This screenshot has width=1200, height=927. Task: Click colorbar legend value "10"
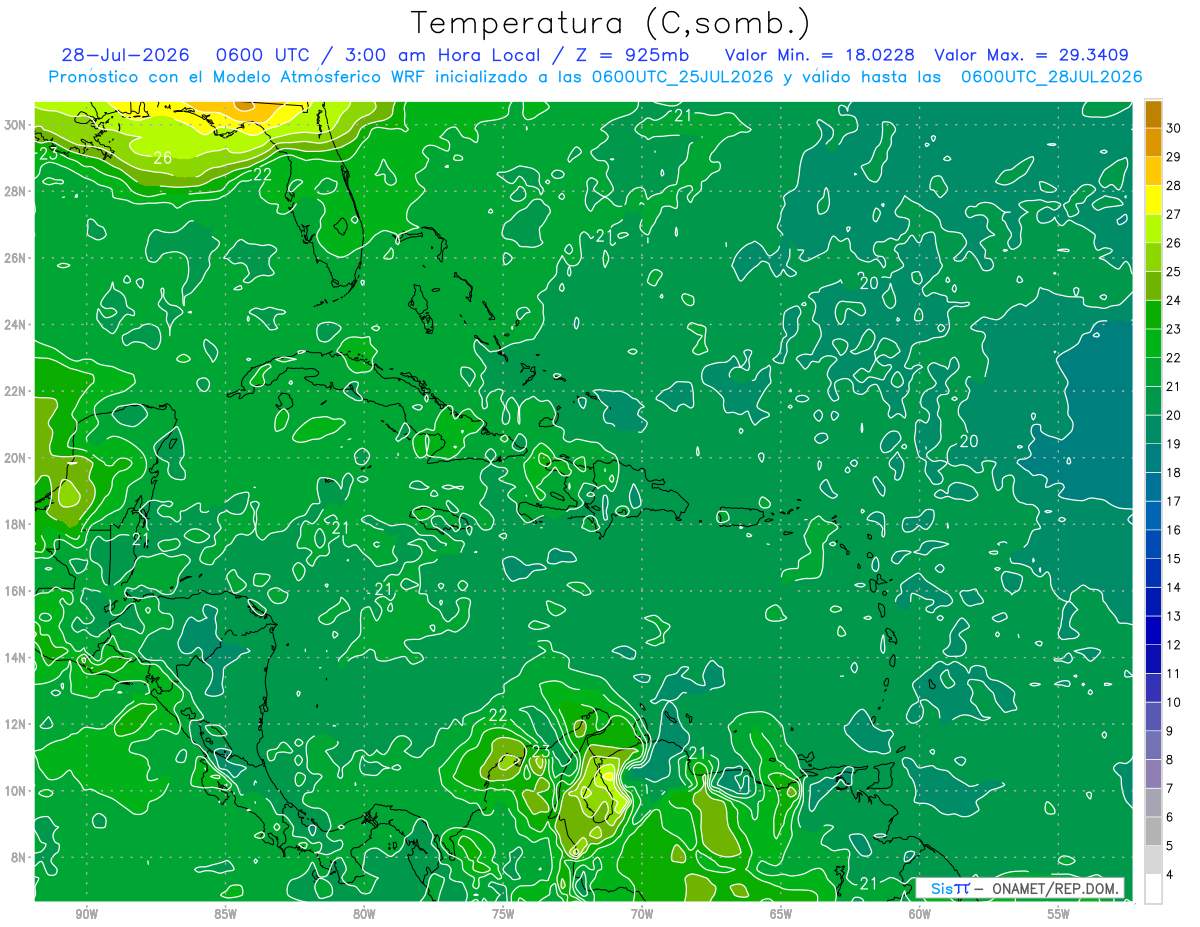point(1174,702)
